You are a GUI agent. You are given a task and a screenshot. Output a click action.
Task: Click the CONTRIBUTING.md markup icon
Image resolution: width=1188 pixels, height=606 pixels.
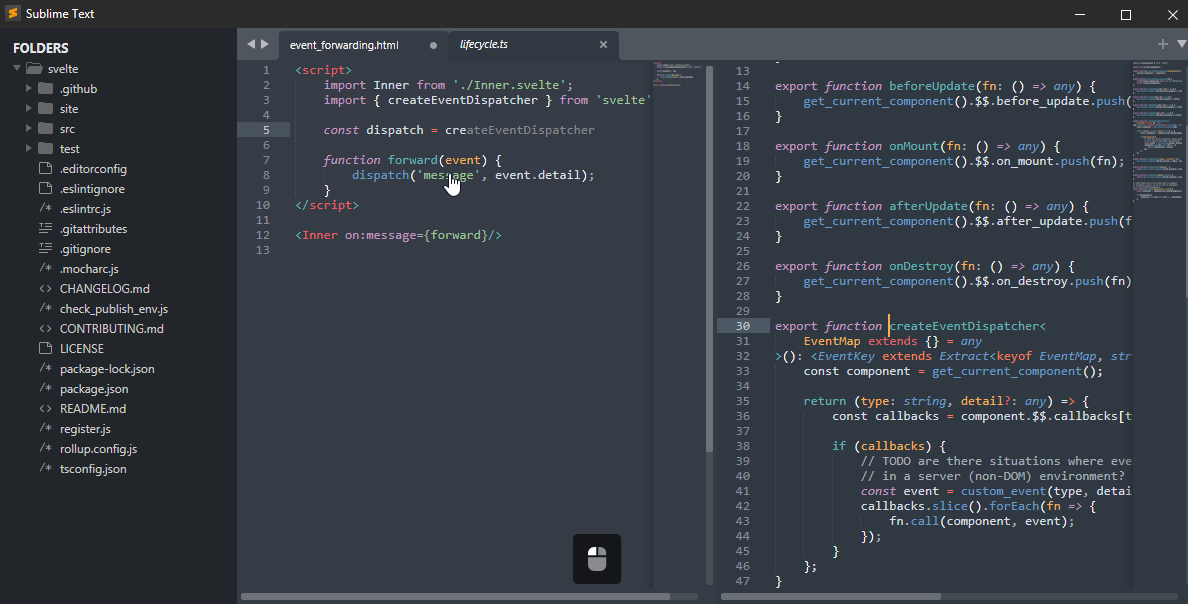45,329
